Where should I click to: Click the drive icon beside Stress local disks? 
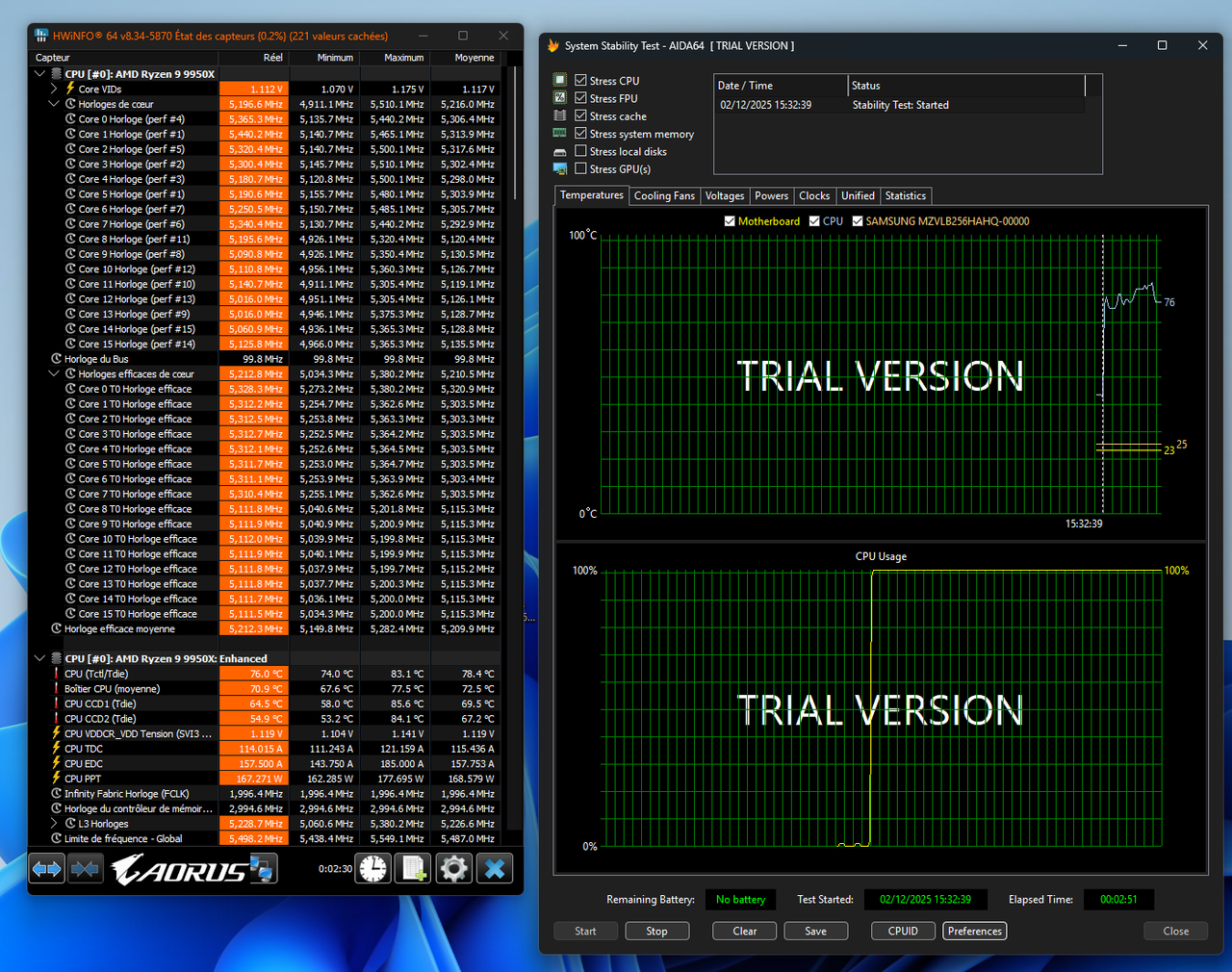tap(560, 151)
